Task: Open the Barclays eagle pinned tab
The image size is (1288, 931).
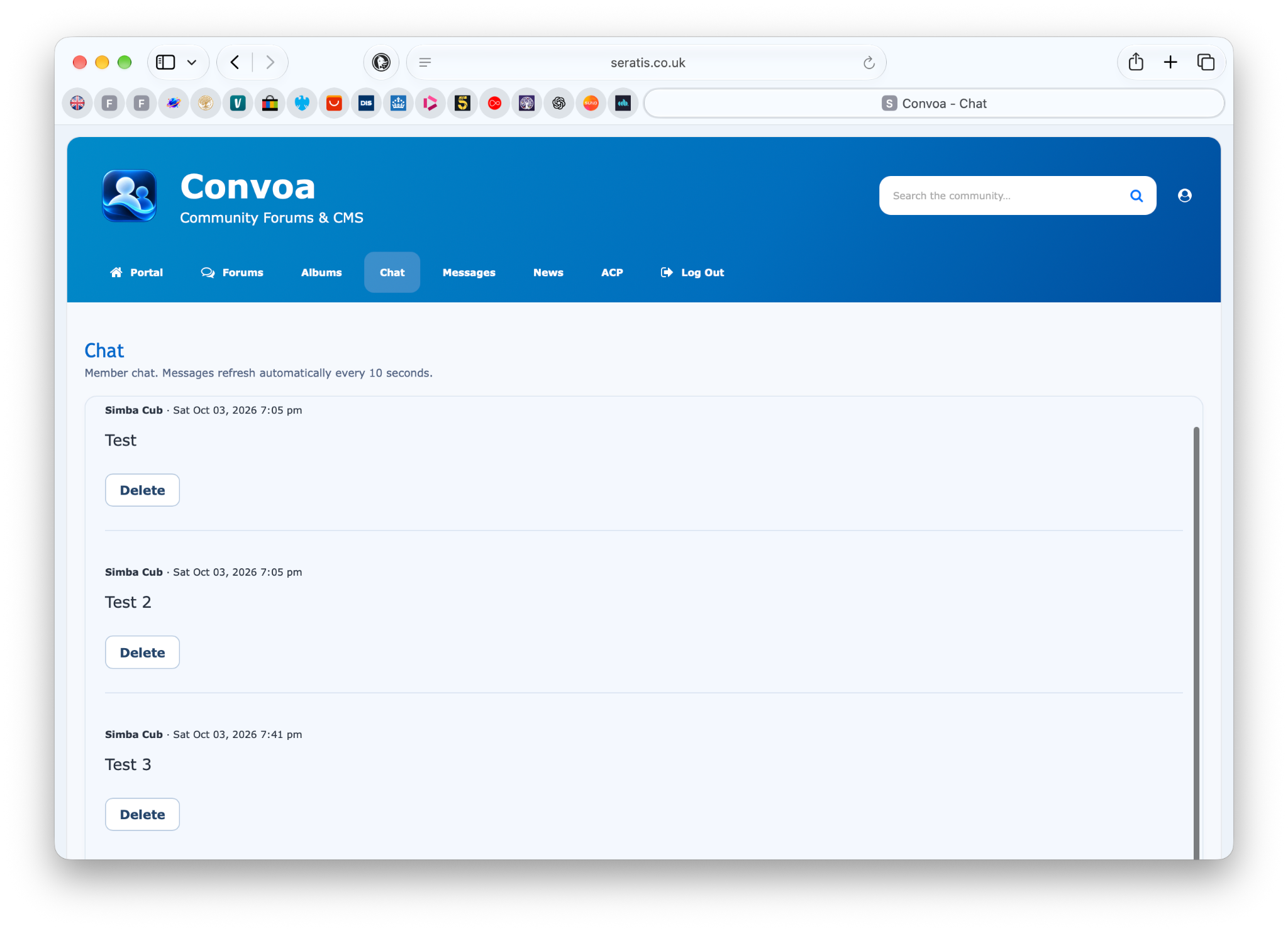Action: click(x=302, y=103)
